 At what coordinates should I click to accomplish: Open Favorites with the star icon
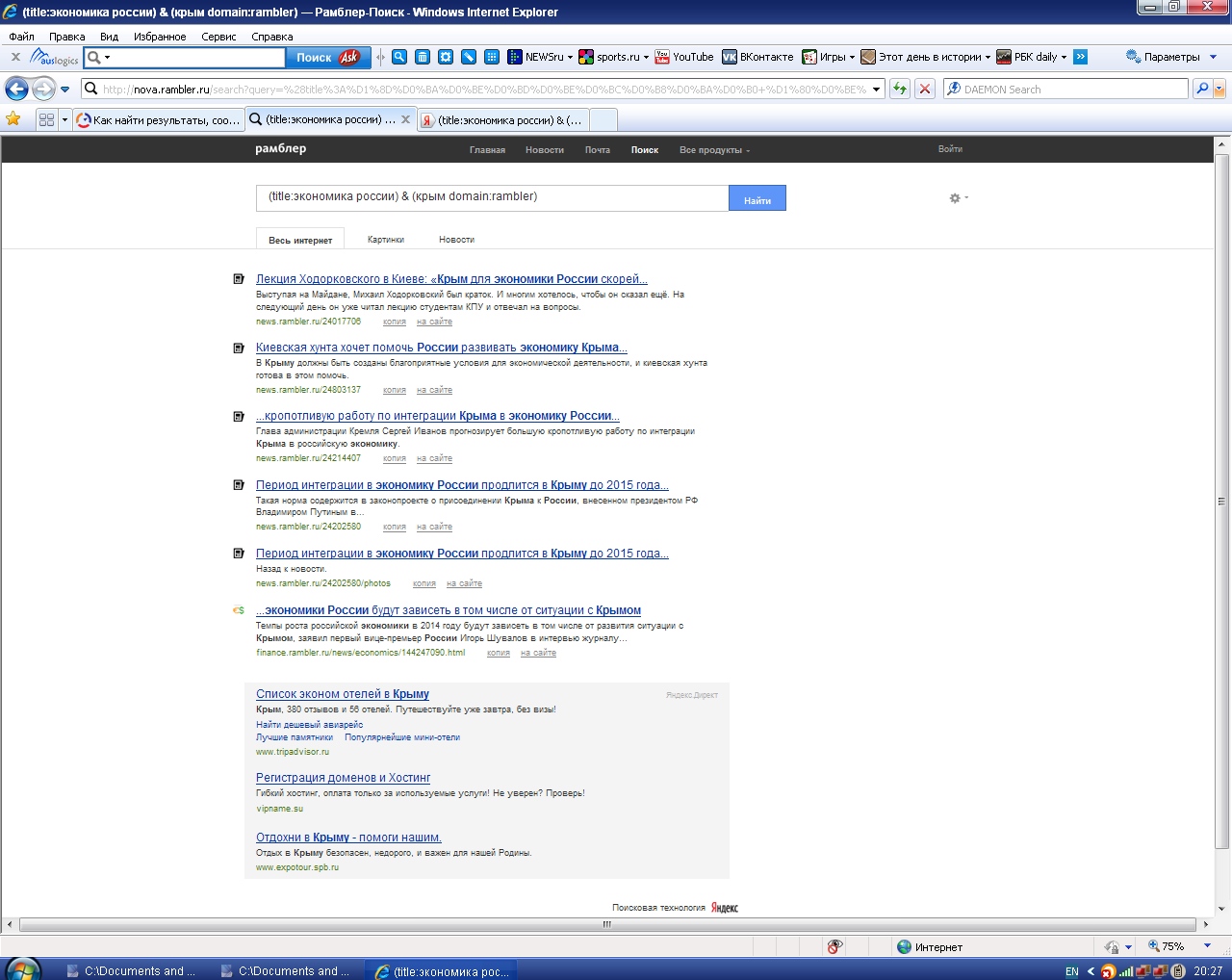(13, 119)
